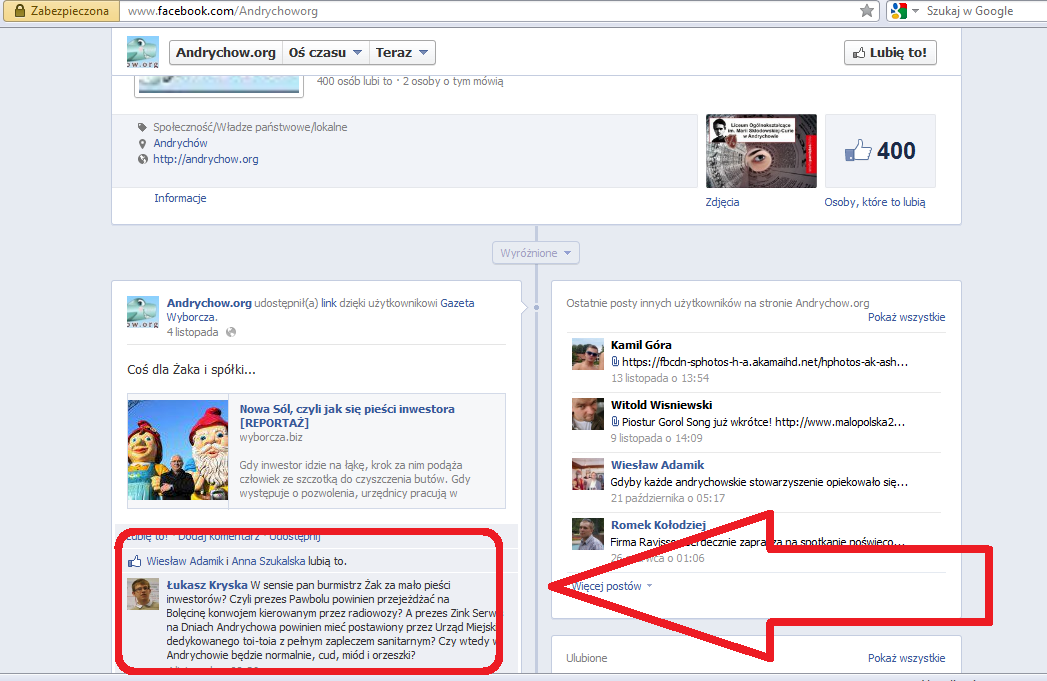Viewport: 1047px width, 681px height.
Task: Click Wiesław Adamik avatar in recent posts
Action: (x=588, y=474)
